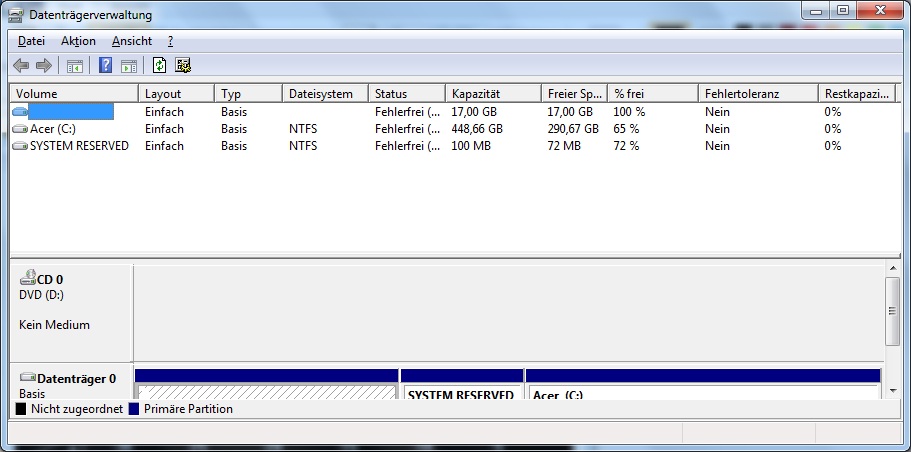Maximize the Datenträgerverwaltung window
911x452 pixels.
(843, 11)
